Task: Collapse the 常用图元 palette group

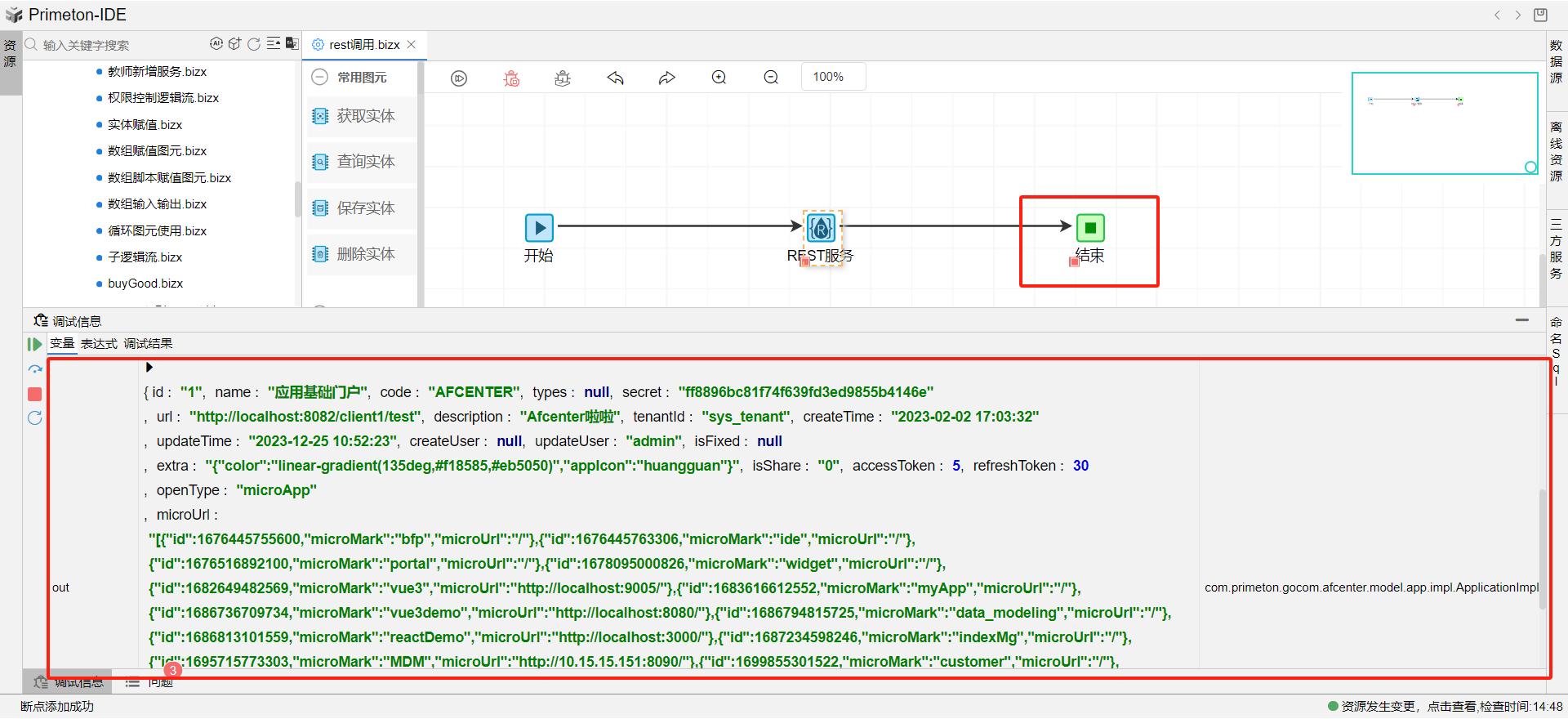Action: (320, 77)
